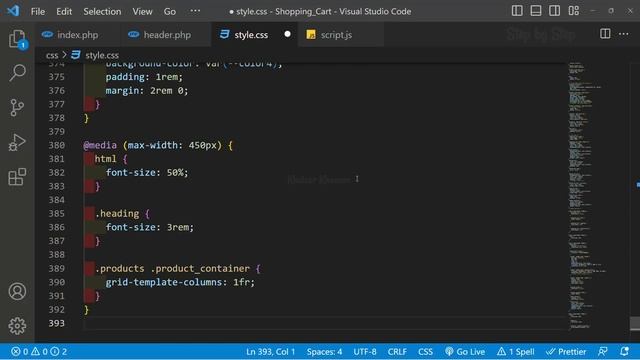Click the red color decorator on line 377
Image resolution: width=640 pixels, height=360 pixels.
coord(89,104)
